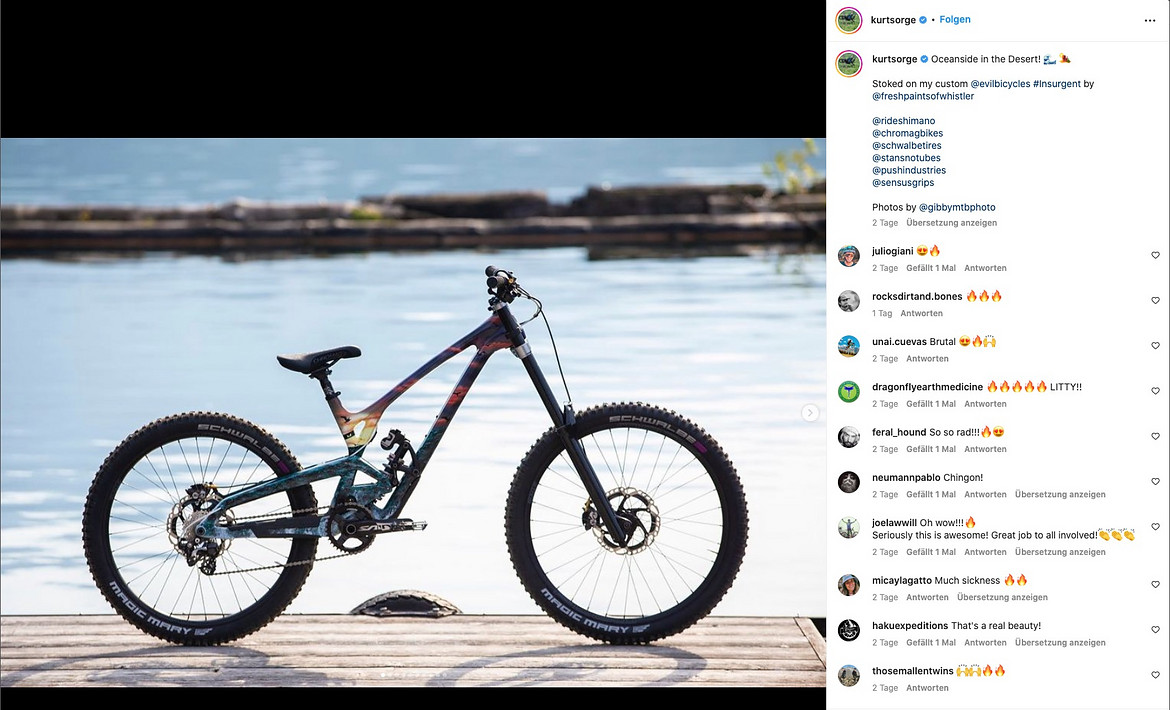Show translation of the post caption

click(x=951, y=223)
